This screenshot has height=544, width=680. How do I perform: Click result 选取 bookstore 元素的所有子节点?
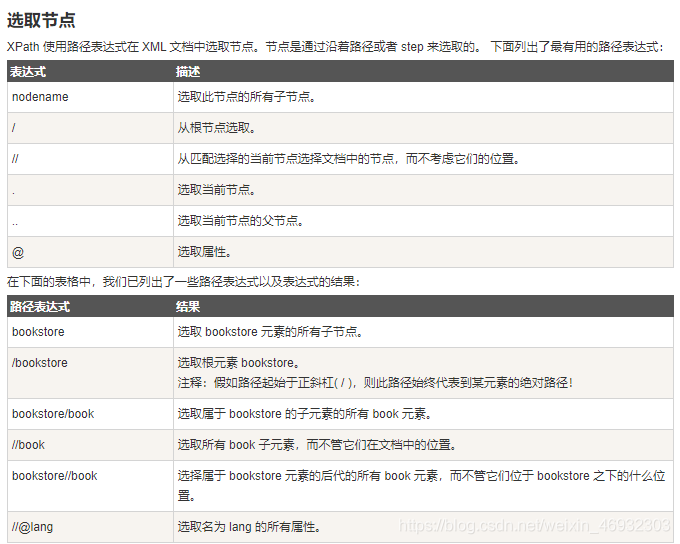[x=270, y=332]
